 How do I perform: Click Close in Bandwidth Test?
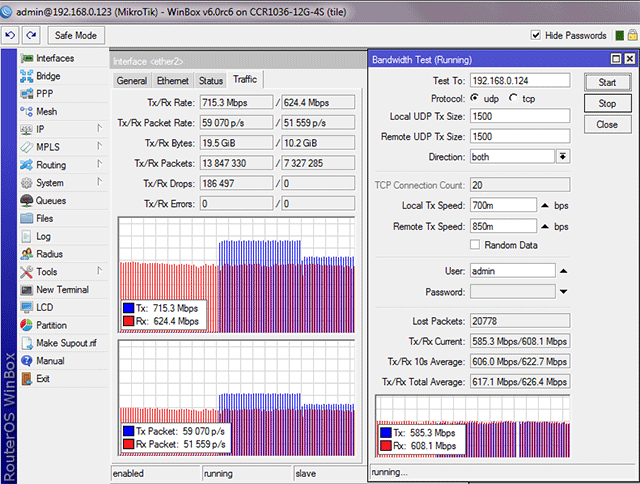click(607, 124)
